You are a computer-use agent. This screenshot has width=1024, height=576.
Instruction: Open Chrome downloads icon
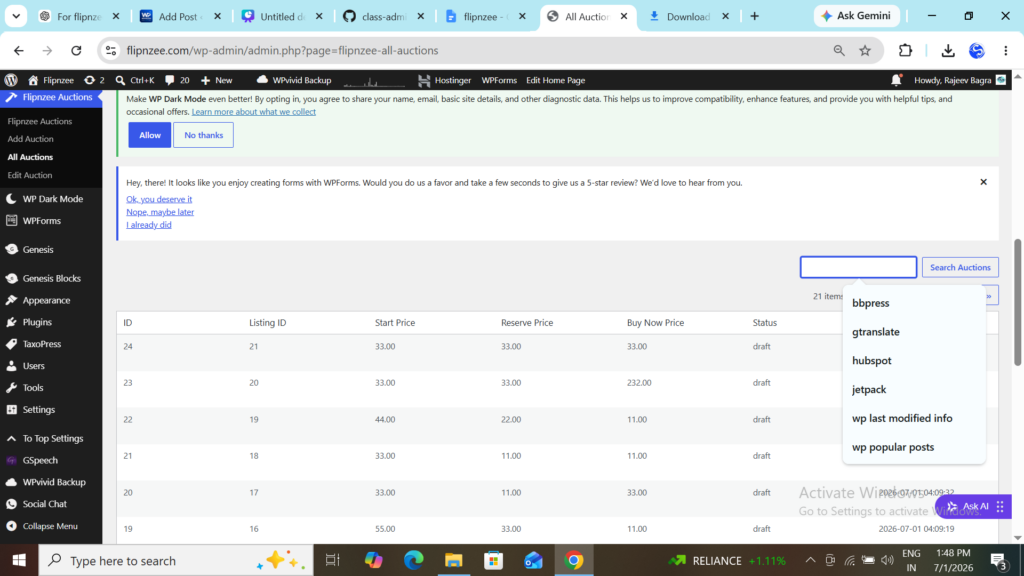pyautogui.click(x=948, y=50)
